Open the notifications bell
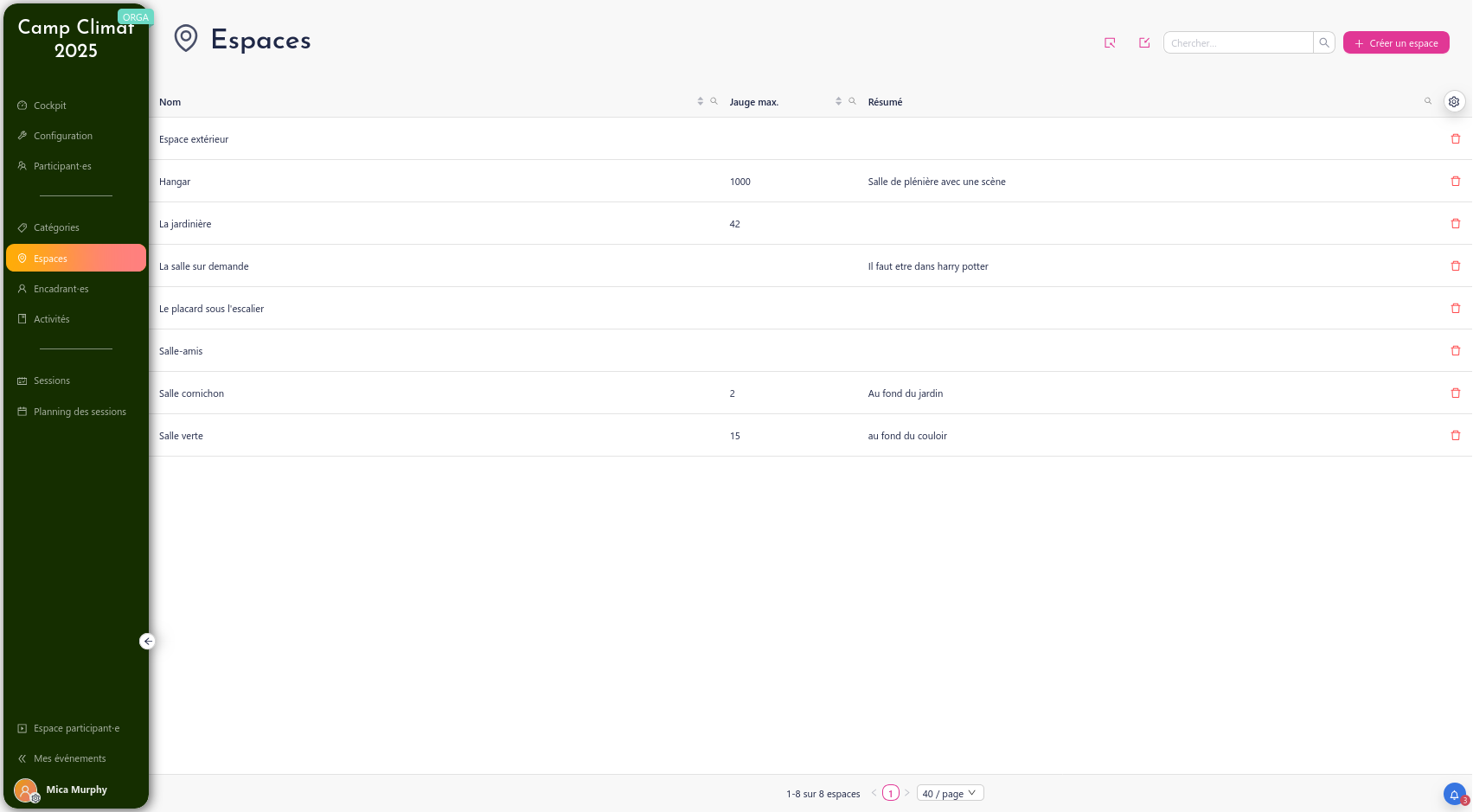 1454,794
